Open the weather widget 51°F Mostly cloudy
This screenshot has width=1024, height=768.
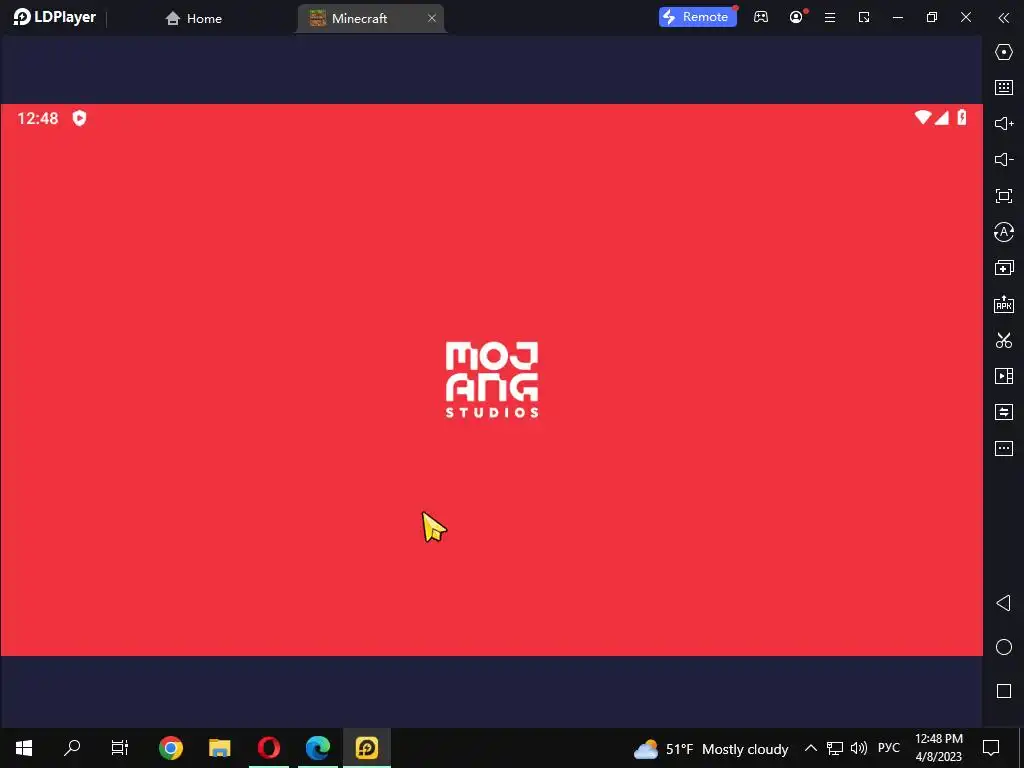(711, 749)
